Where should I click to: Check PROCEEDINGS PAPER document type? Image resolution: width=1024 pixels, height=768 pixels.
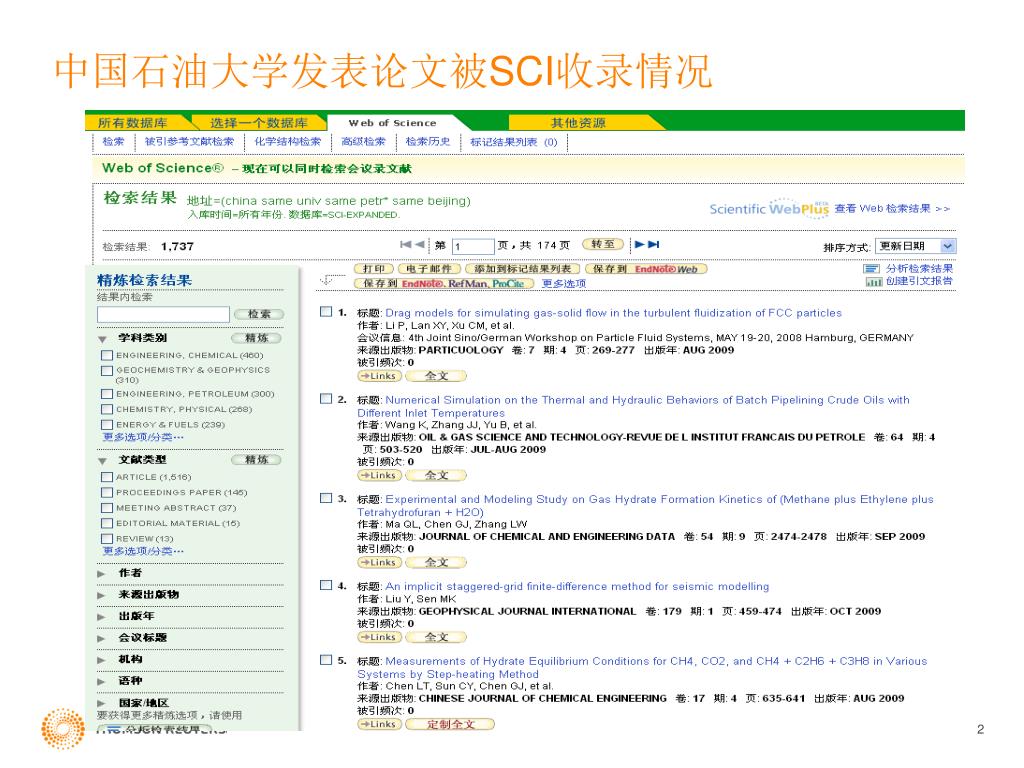point(107,492)
